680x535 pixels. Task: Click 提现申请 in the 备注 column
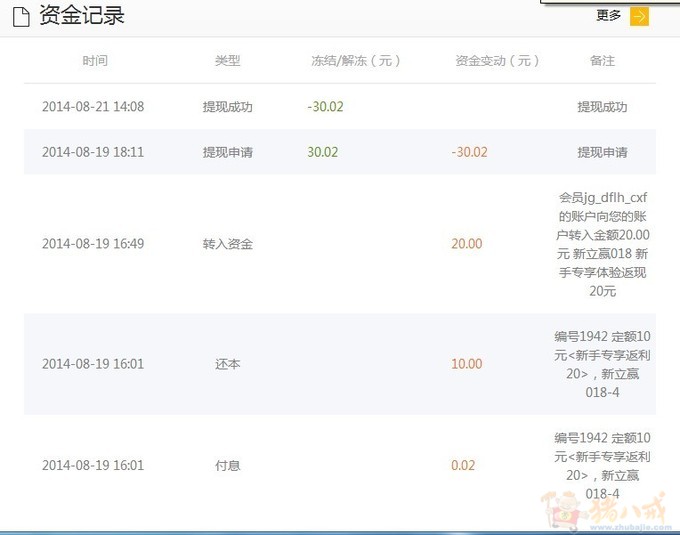[602, 152]
